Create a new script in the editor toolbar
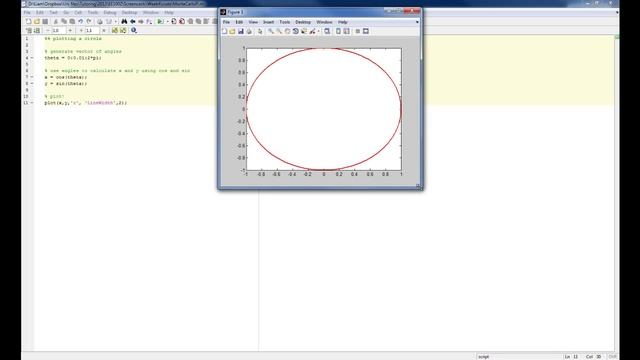Image resolution: width=640 pixels, height=360 pixels. [28, 21]
